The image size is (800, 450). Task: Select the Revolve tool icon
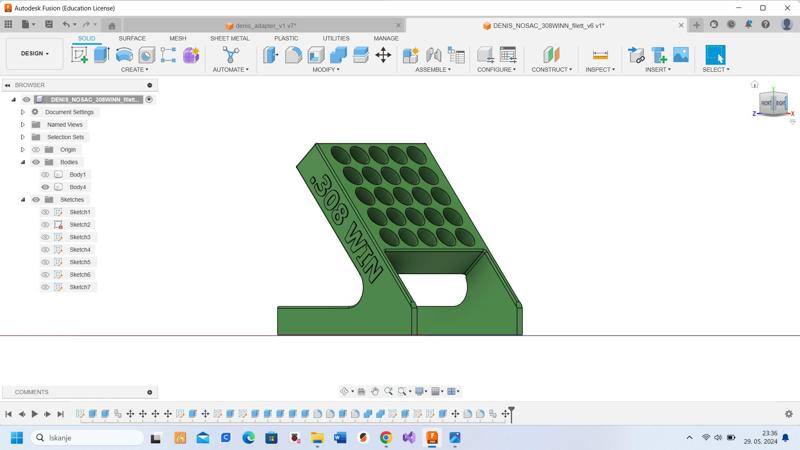pos(124,55)
